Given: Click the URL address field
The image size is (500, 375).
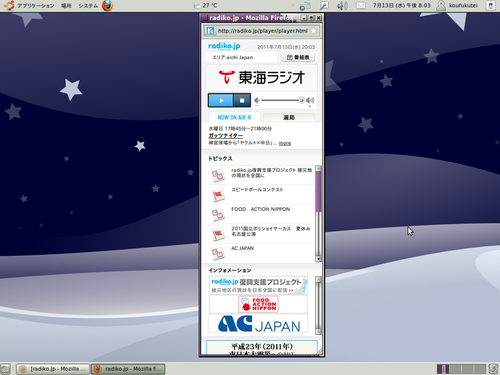Looking at the screenshot, I should pyautogui.click(x=263, y=31).
